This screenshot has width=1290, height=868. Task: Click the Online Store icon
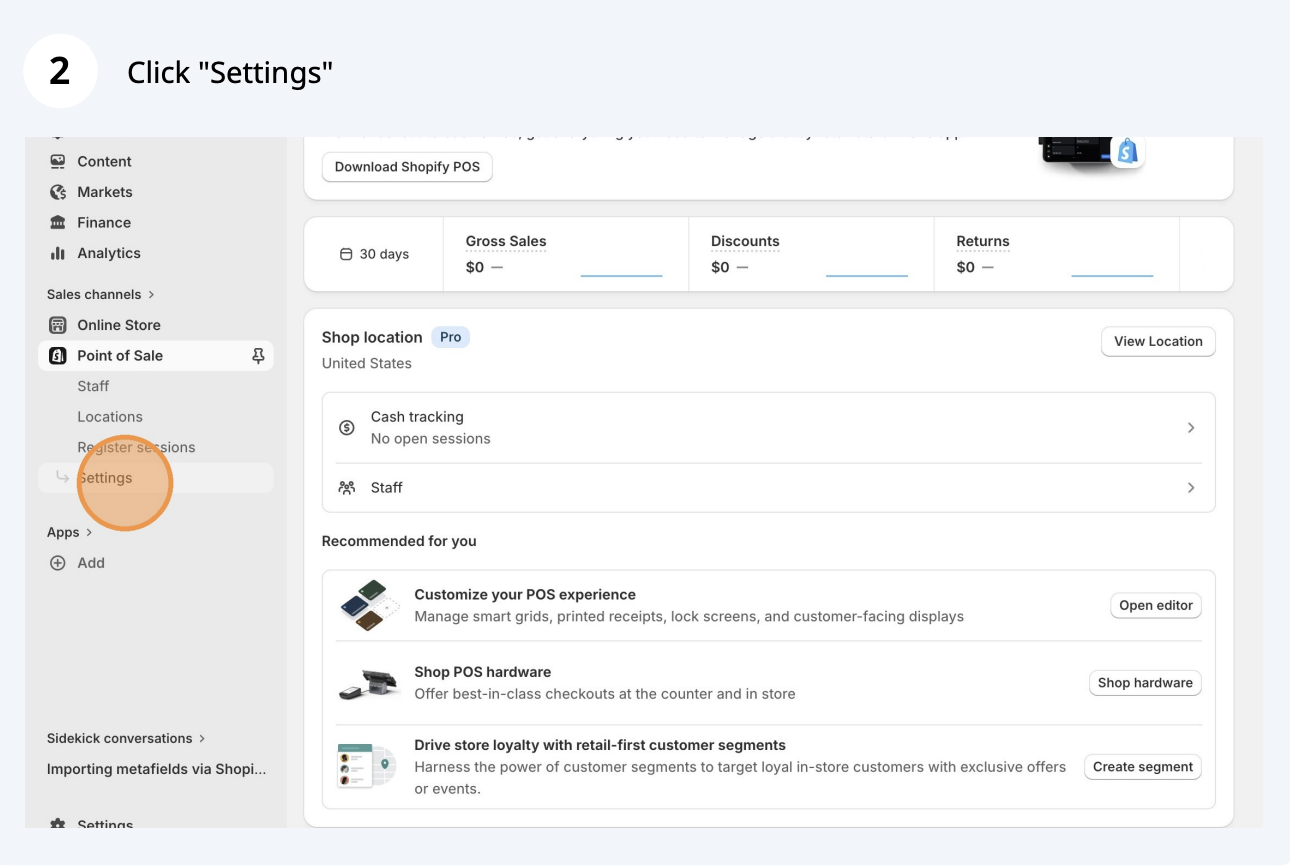(x=58, y=325)
